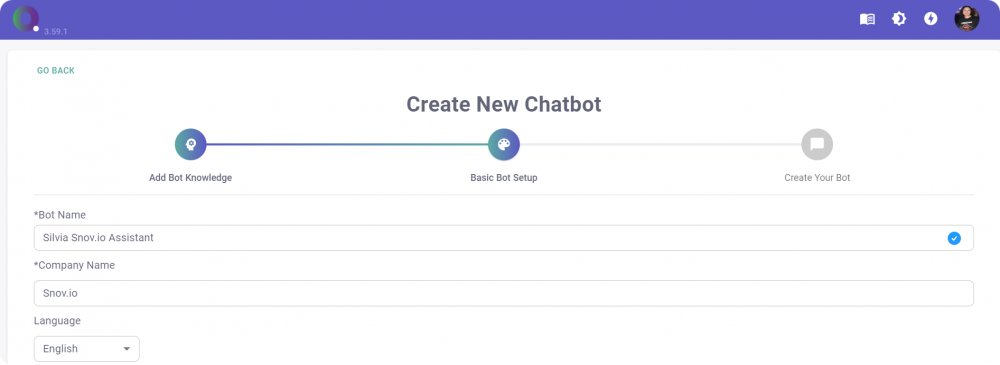The width and height of the screenshot is (1000, 365).
Task: Click the Create Your Bot step label
Action: (817, 178)
